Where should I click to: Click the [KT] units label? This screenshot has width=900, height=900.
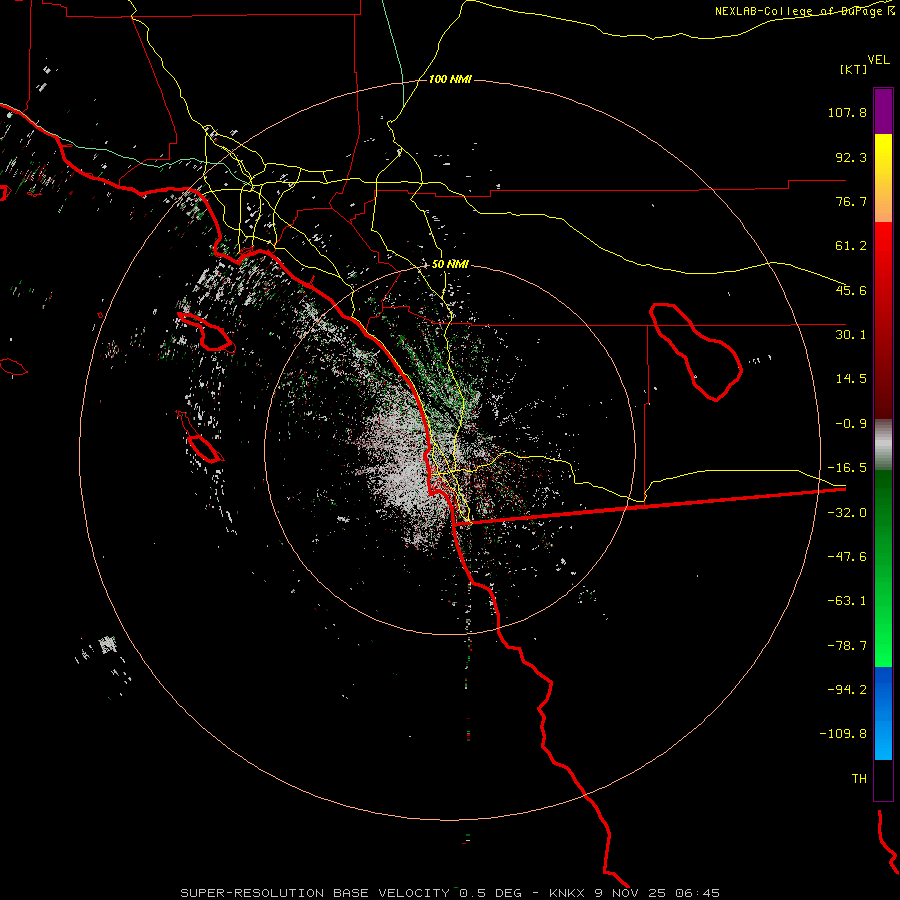854,69
